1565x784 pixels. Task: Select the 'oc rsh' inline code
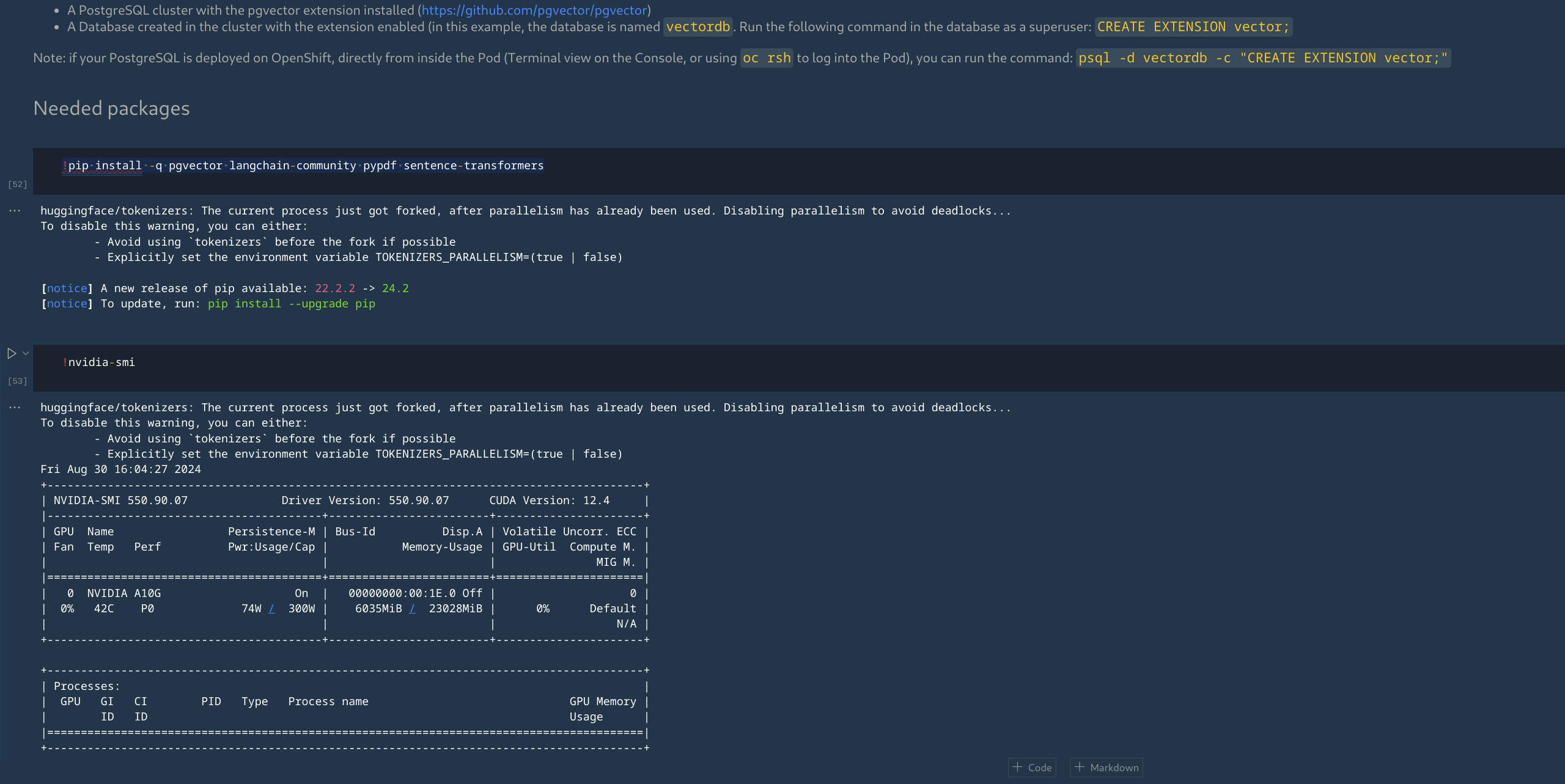point(767,58)
